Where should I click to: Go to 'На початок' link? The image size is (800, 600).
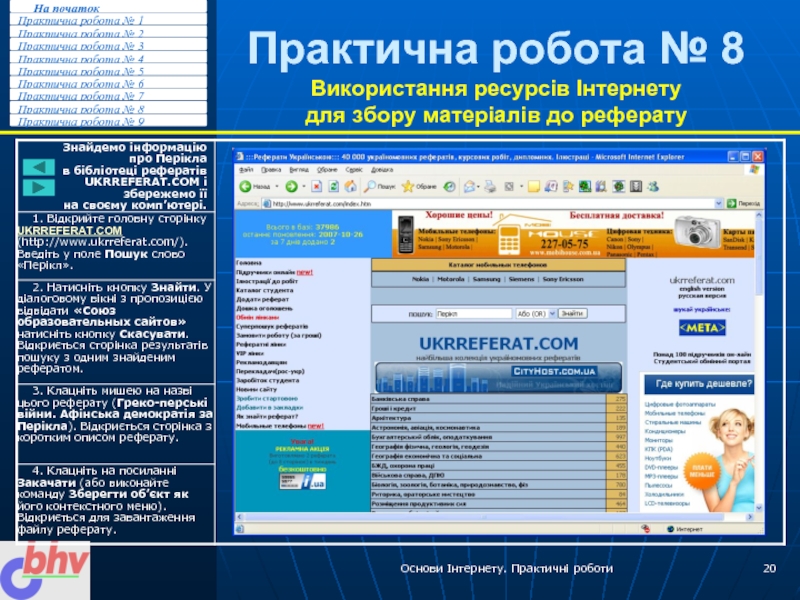(66, 8)
